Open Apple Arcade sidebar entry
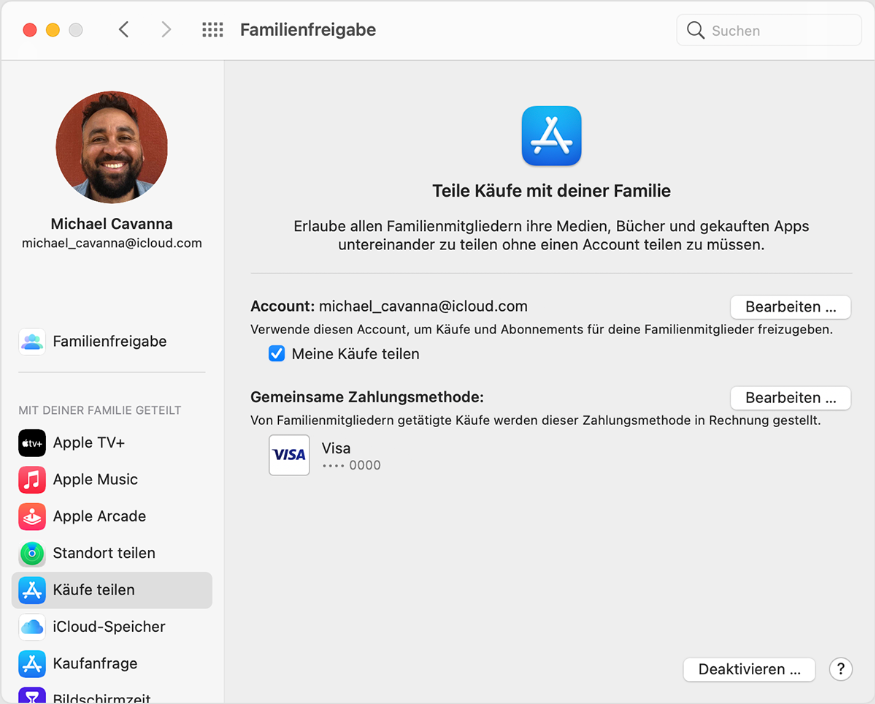This screenshot has height=704, width=875. (x=112, y=517)
